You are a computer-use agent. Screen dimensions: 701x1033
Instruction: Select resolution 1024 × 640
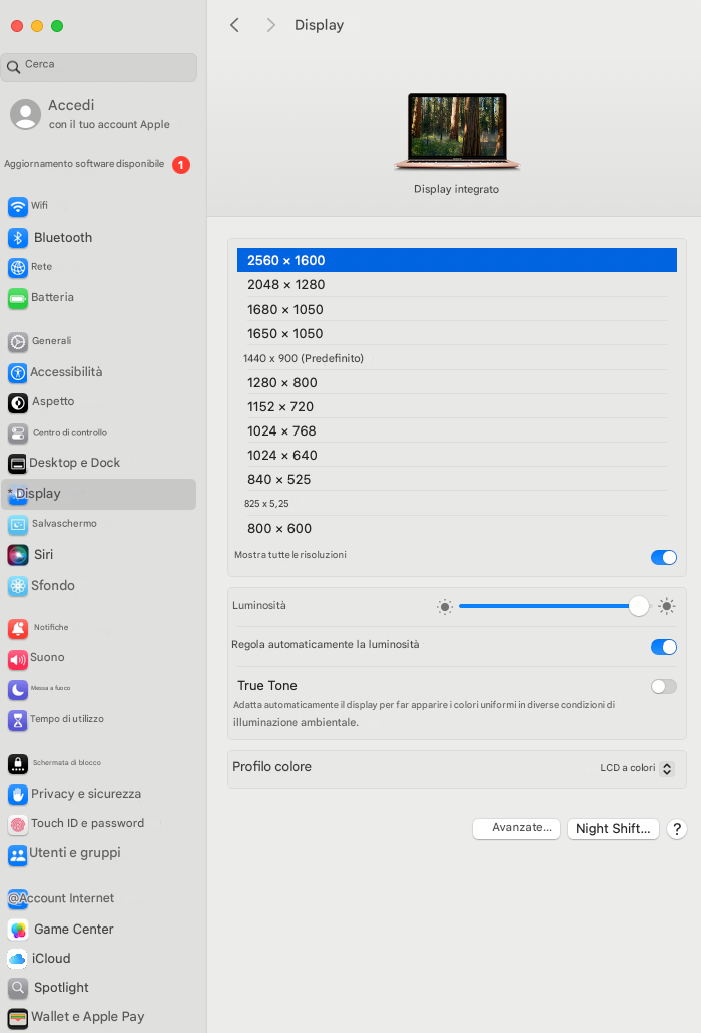[x=457, y=455]
